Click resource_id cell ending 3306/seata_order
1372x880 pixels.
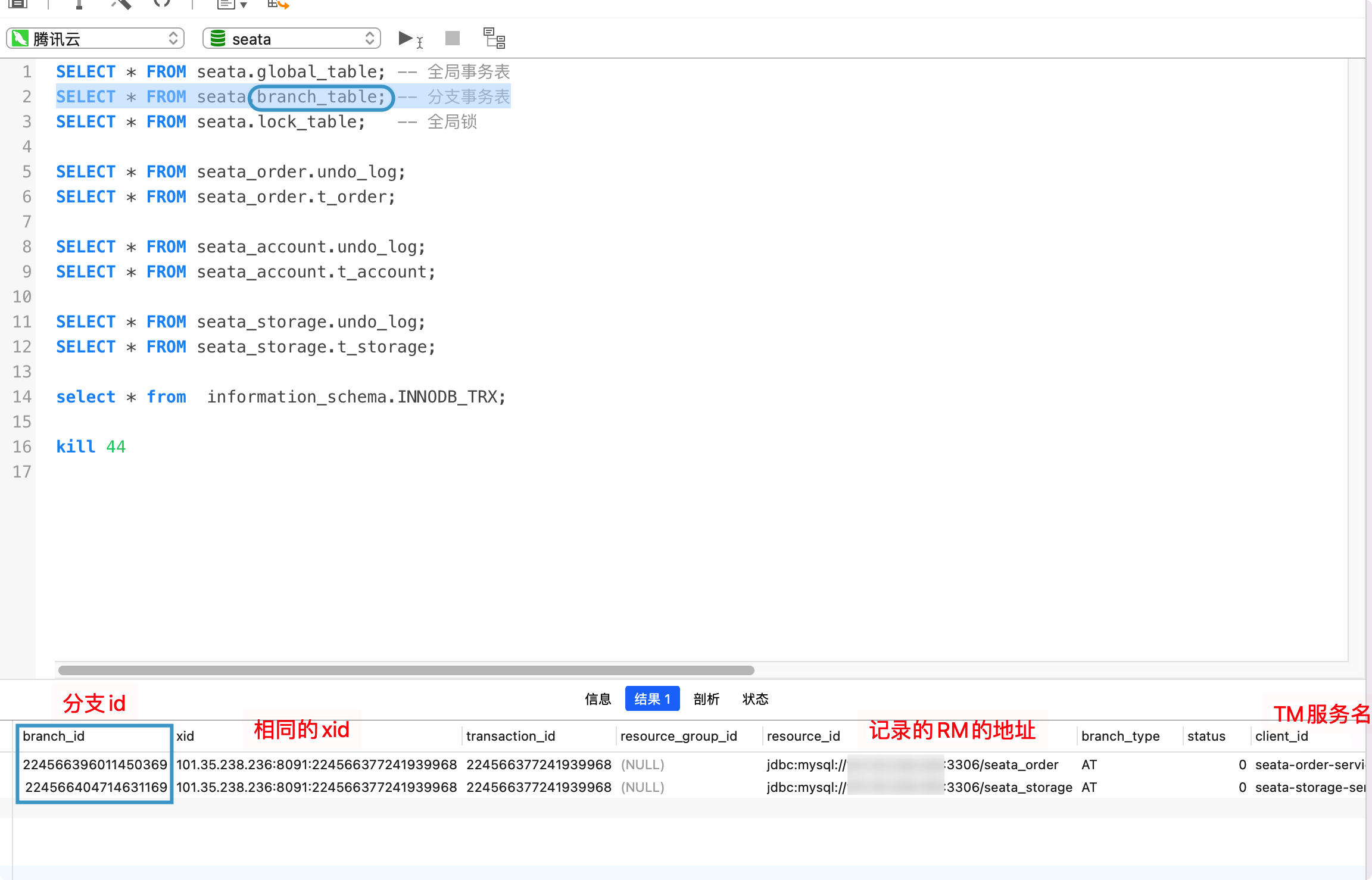click(x=912, y=764)
